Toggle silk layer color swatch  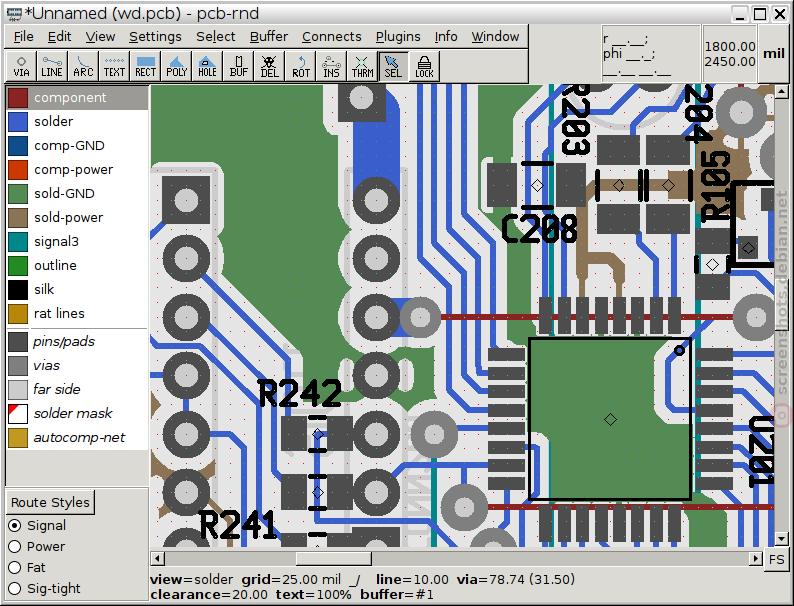(x=18, y=290)
